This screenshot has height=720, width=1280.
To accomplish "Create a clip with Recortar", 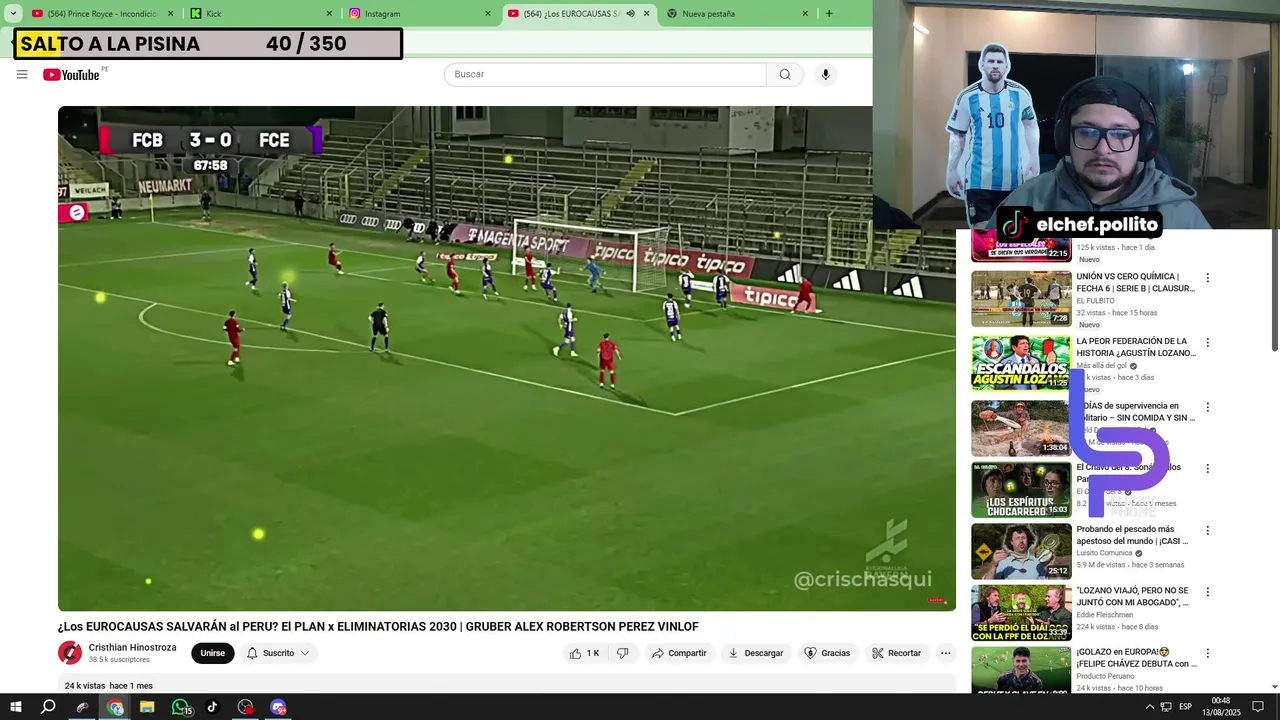I will tap(896, 653).
